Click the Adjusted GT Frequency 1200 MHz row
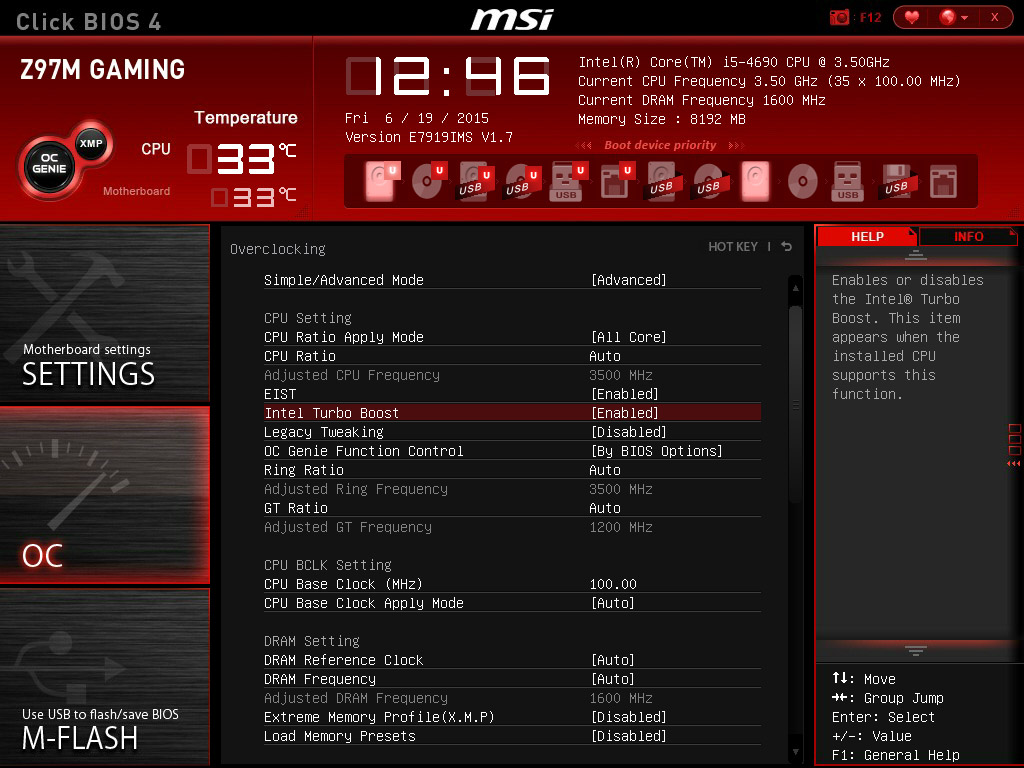The image size is (1024, 768). 512,527
